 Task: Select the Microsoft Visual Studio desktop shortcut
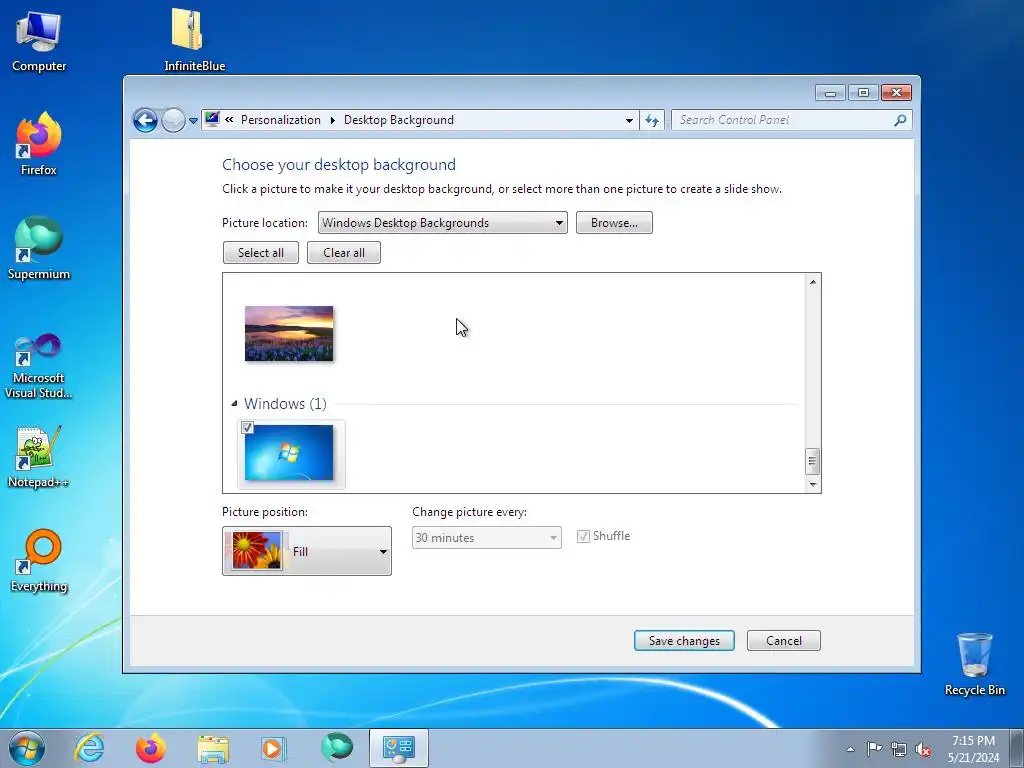(39, 366)
